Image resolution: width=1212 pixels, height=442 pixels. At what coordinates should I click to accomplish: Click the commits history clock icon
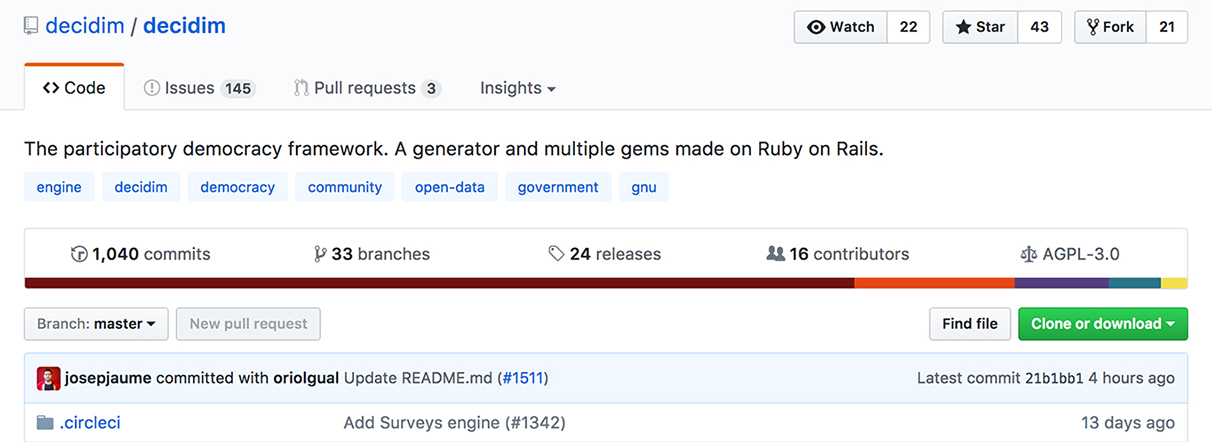79,254
